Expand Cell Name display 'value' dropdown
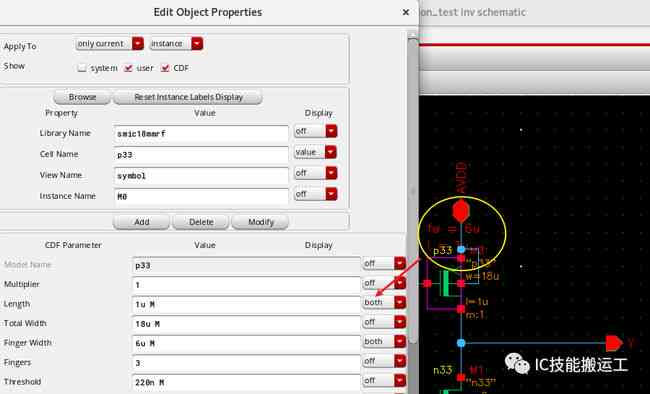650x394 pixels. click(315, 152)
